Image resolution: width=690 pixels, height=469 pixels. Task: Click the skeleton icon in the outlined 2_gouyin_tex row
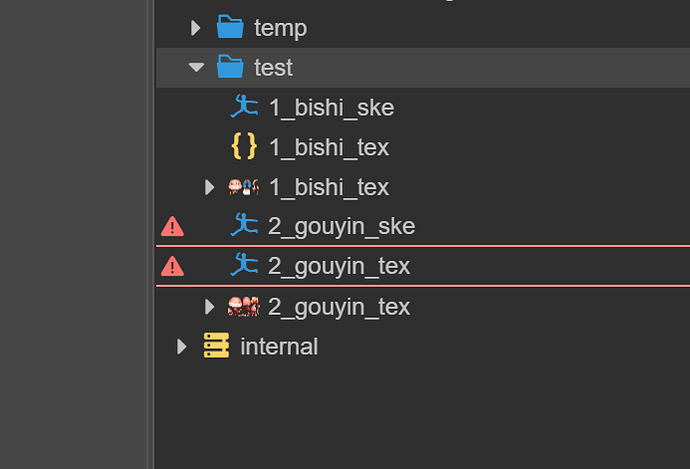[244, 266]
